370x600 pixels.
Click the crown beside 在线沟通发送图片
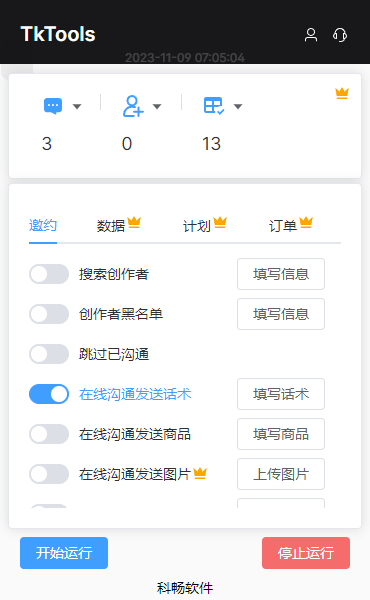tap(200, 473)
